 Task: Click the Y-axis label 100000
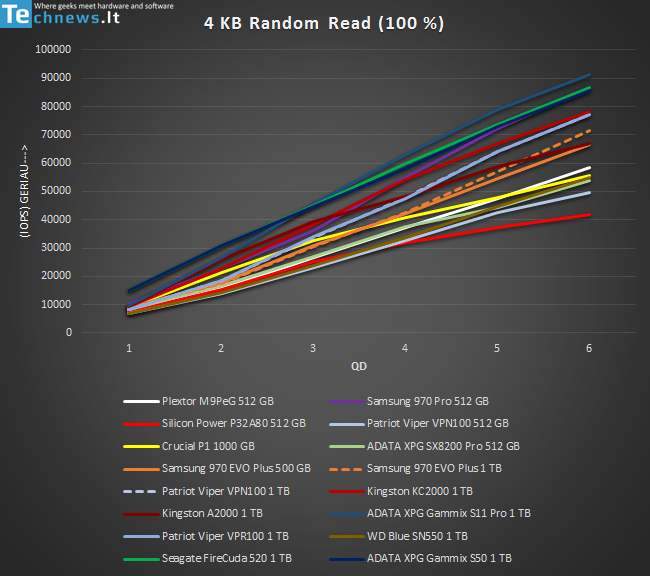click(53, 49)
